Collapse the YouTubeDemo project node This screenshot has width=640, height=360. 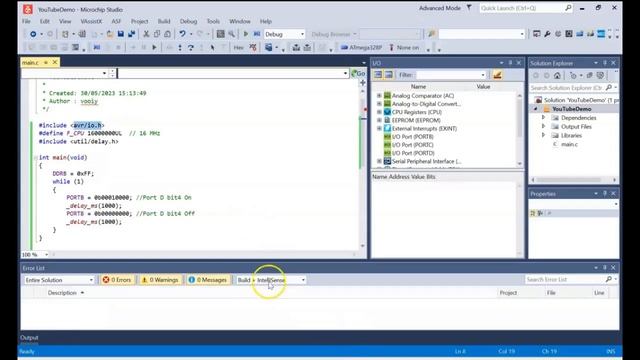(x=536, y=109)
